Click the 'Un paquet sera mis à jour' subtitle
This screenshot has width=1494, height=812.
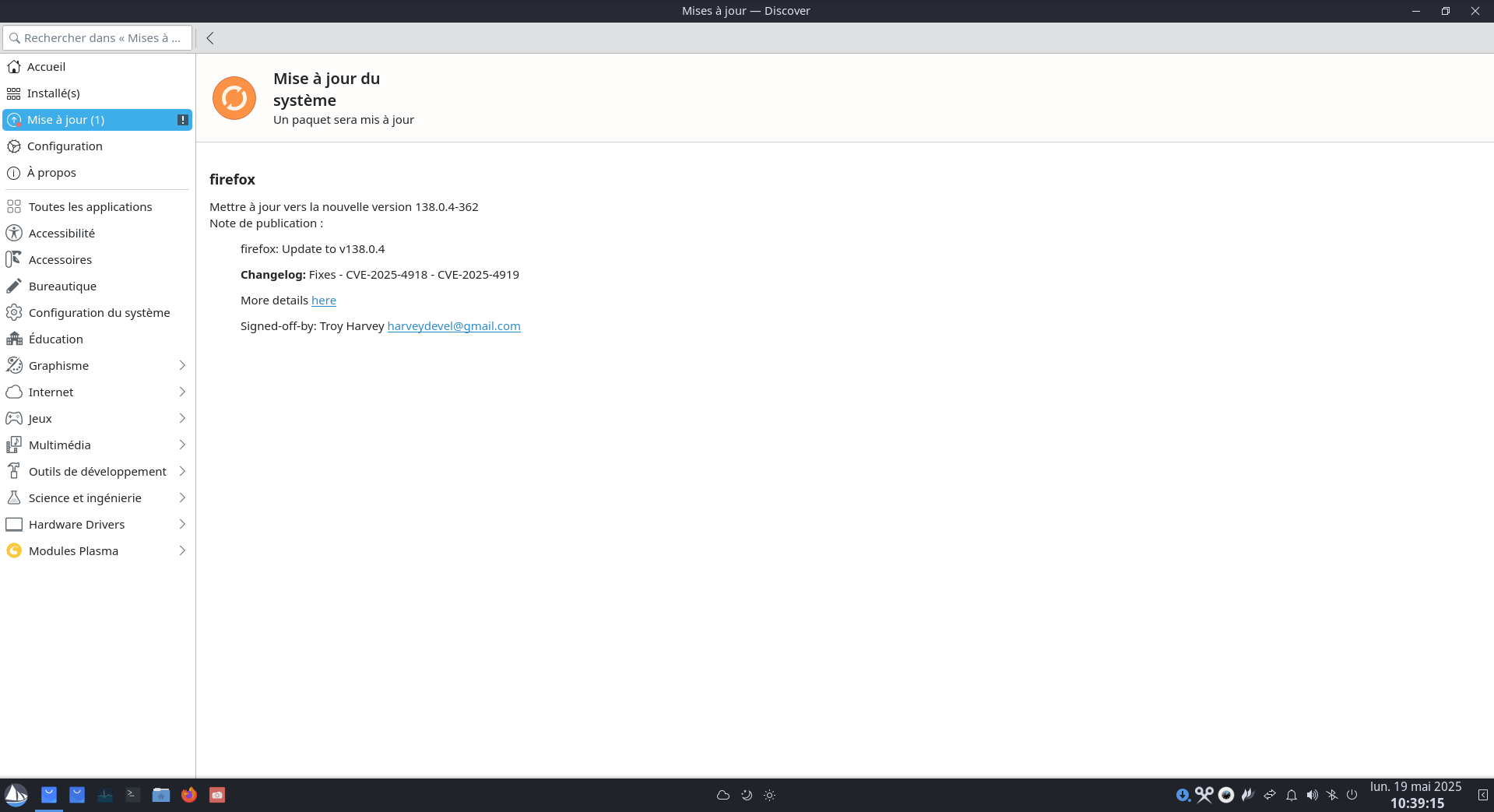343,120
